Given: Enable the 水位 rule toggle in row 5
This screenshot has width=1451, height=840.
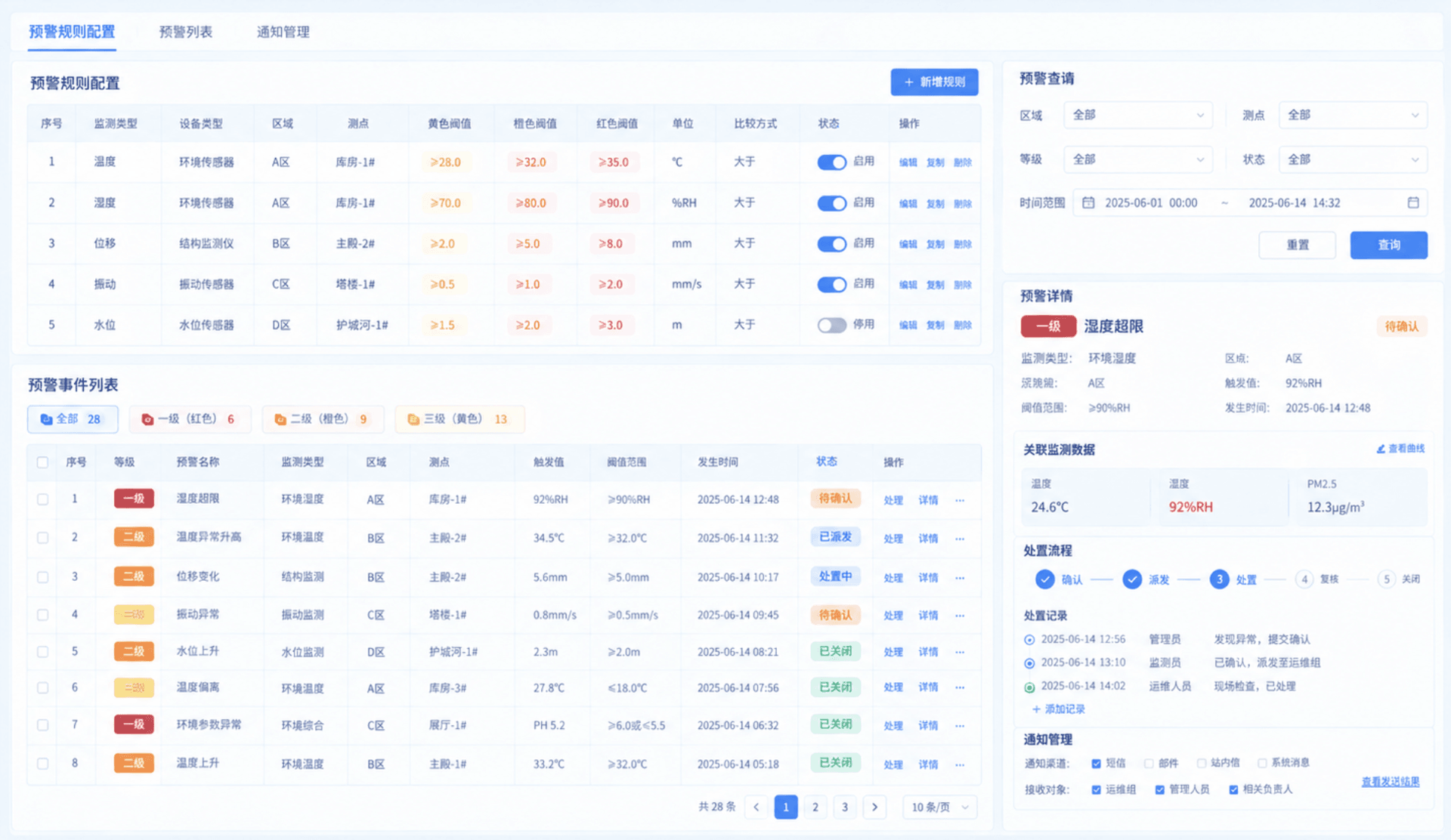Looking at the screenshot, I should point(831,326).
